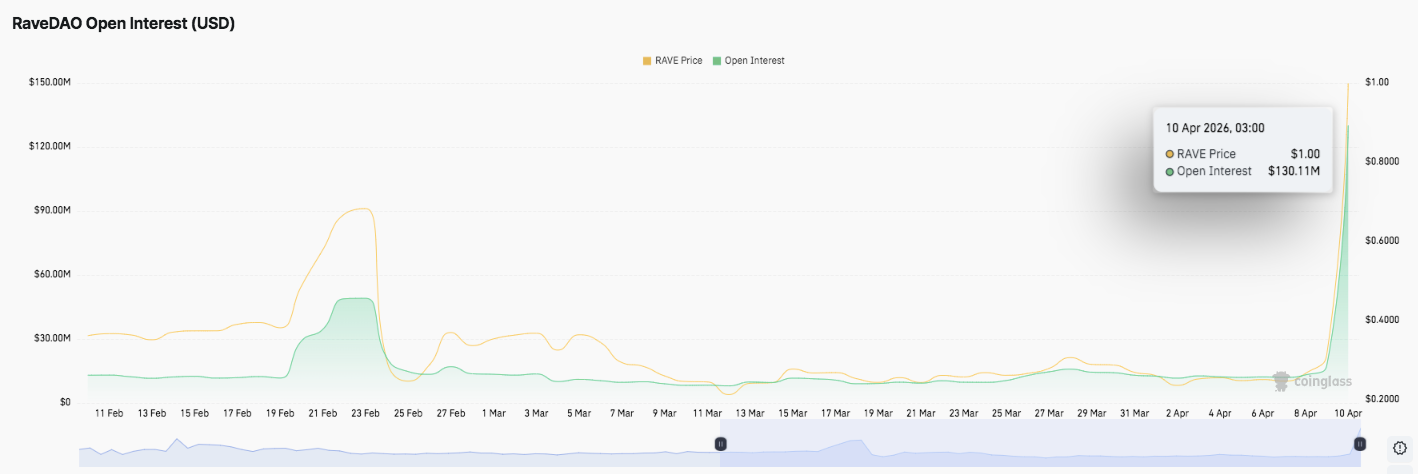Click the coinglass watermark logo
Screen dimensions: 1418x474
tap(1312, 381)
